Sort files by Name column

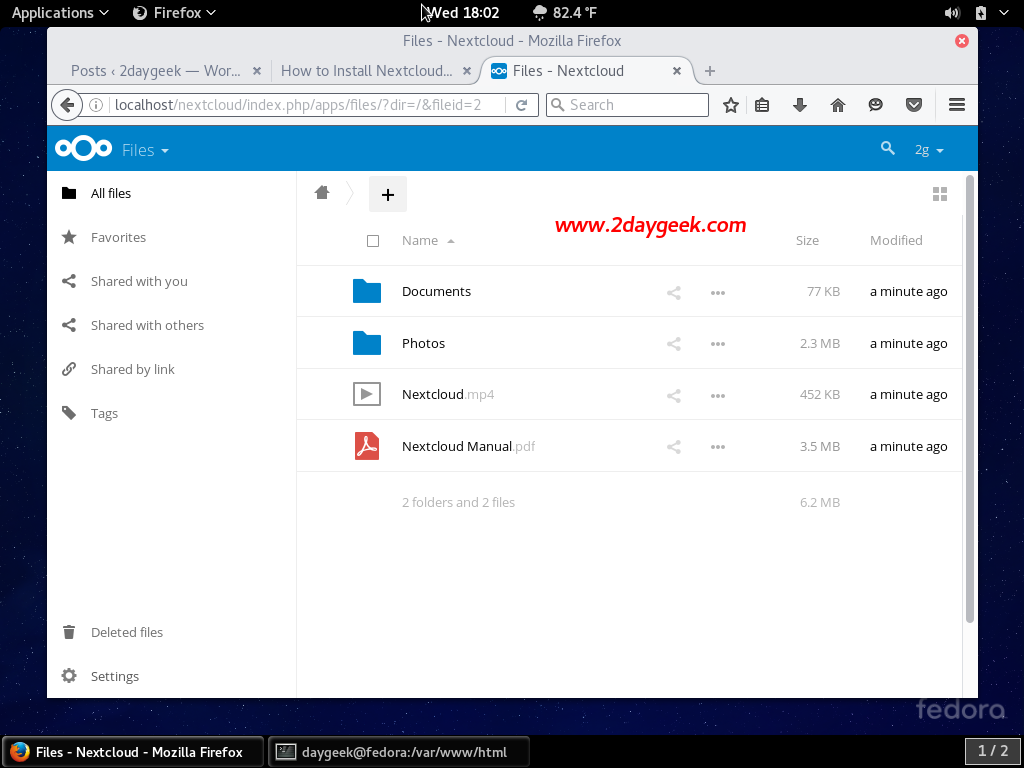coord(428,240)
